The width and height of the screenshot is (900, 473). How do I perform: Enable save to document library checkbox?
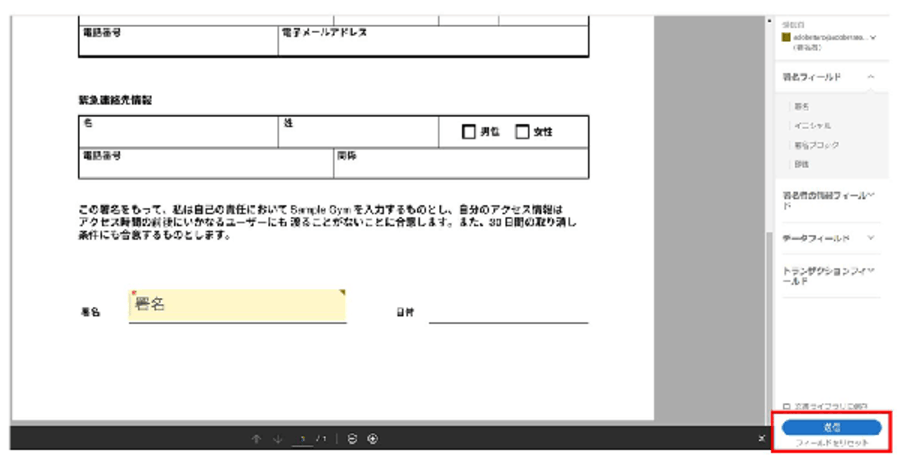coord(787,406)
